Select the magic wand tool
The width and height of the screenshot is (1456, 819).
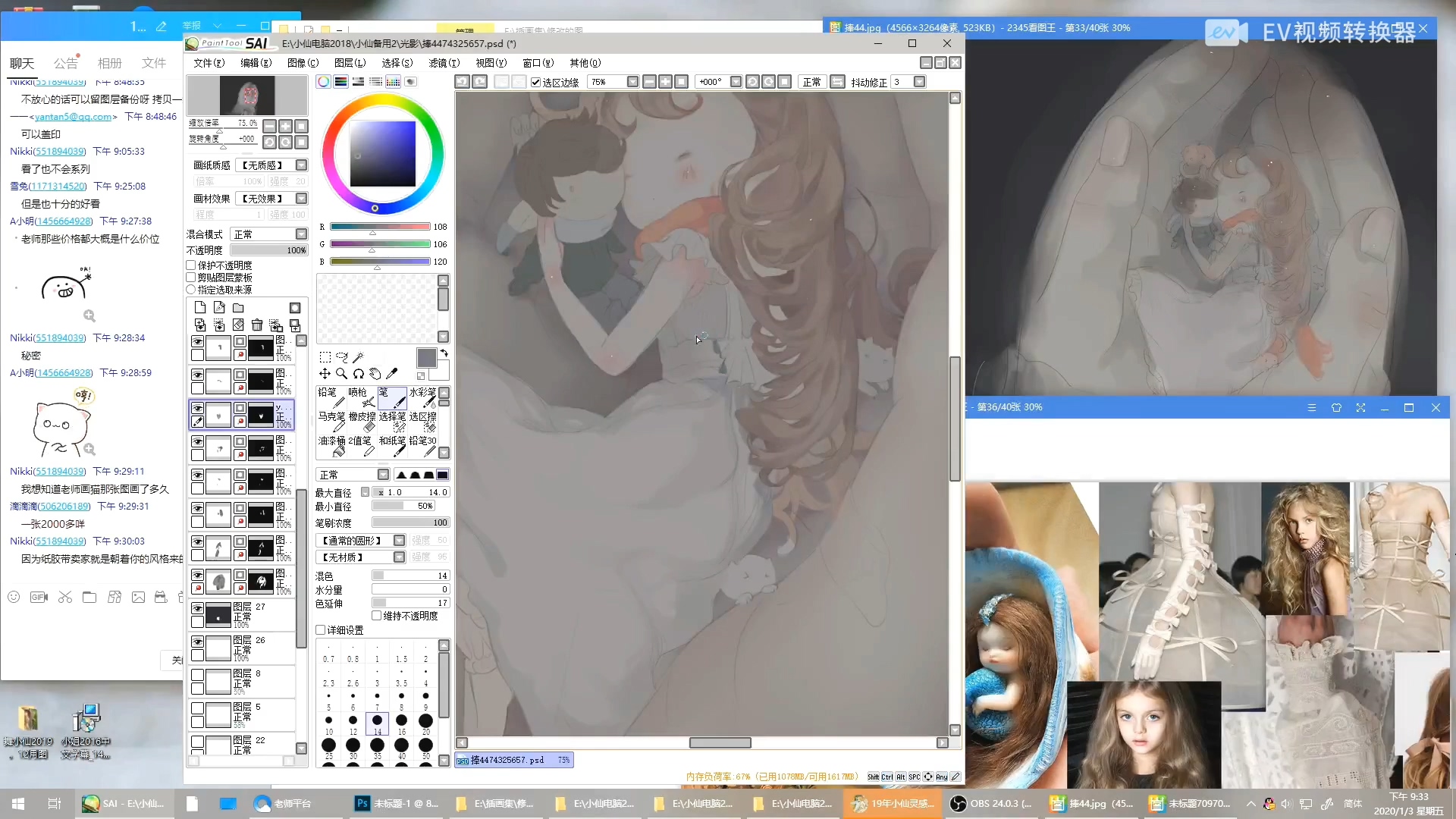tap(358, 357)
